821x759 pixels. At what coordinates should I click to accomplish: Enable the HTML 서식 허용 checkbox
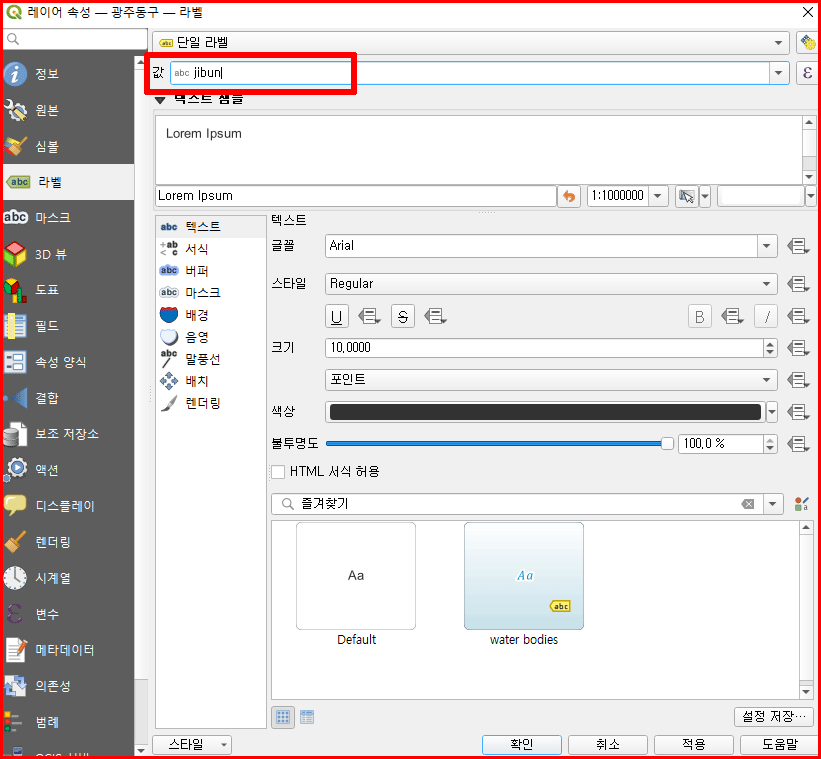tap(278, 472)
